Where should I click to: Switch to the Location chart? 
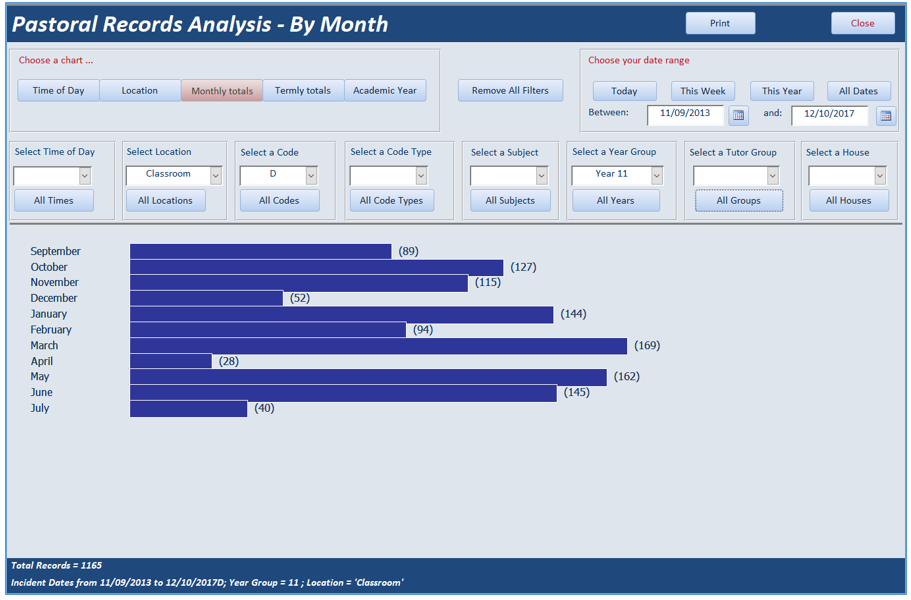140,91
